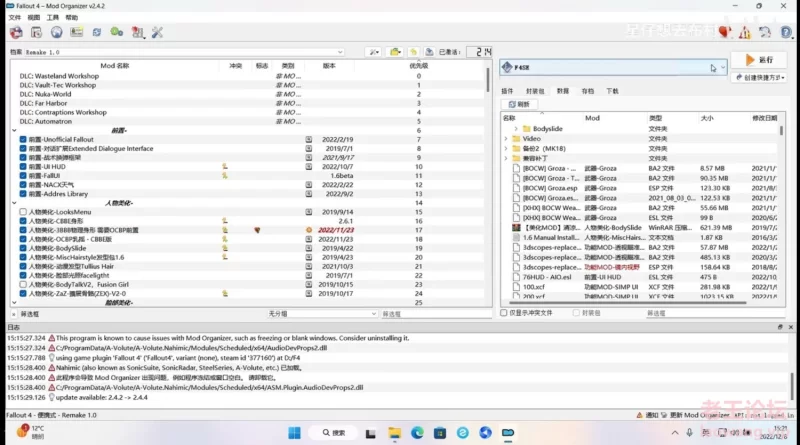Click the 运行 run button

(x=759, y=60)
